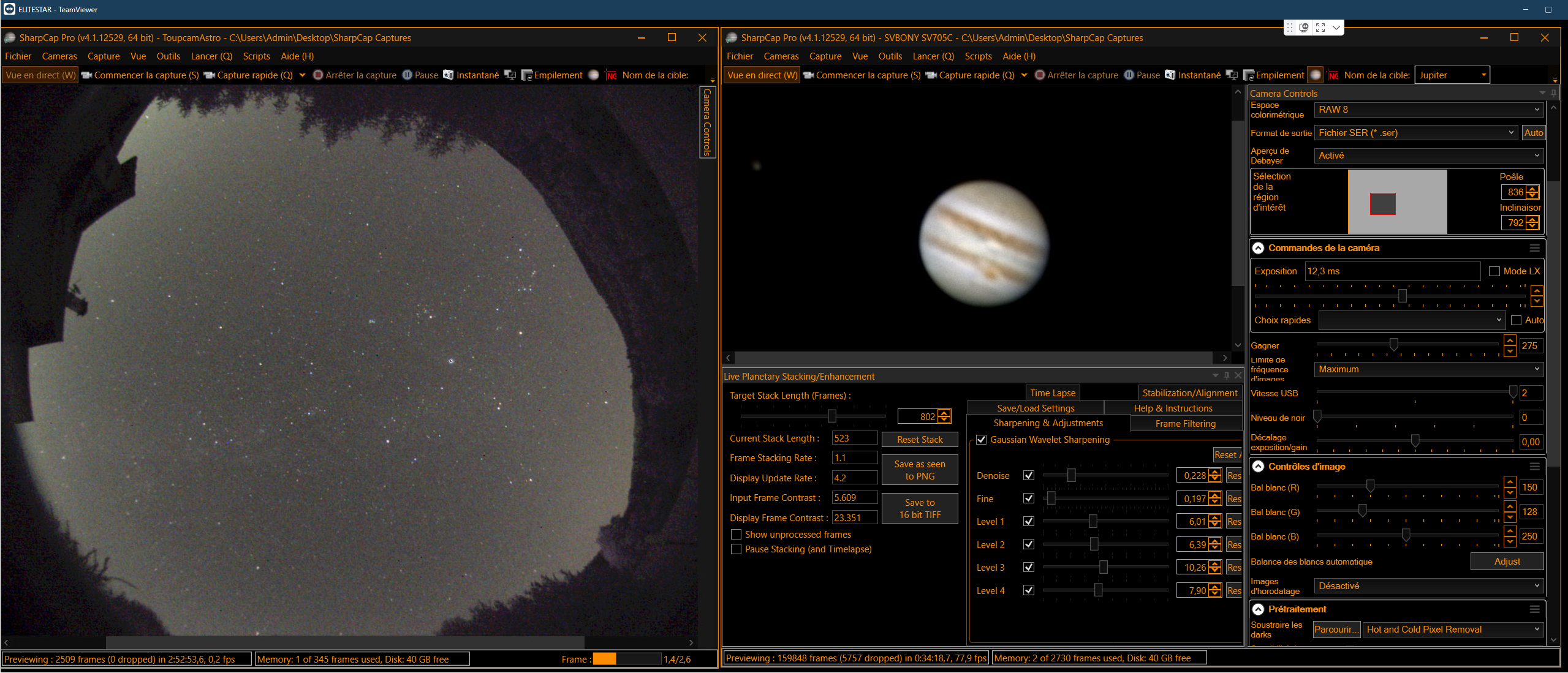Click the TeamViewer logo in title bar
Screen dimensions: 1568x673
pyautogui.click(x=9, y=9)
